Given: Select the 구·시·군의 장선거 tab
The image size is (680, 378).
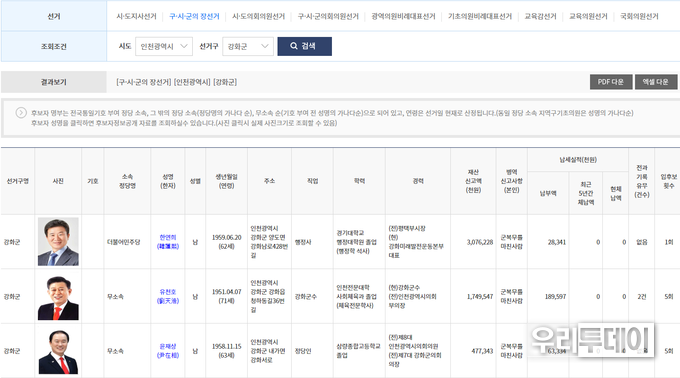Looking at the screenshot, I should (x=194, y=16).
